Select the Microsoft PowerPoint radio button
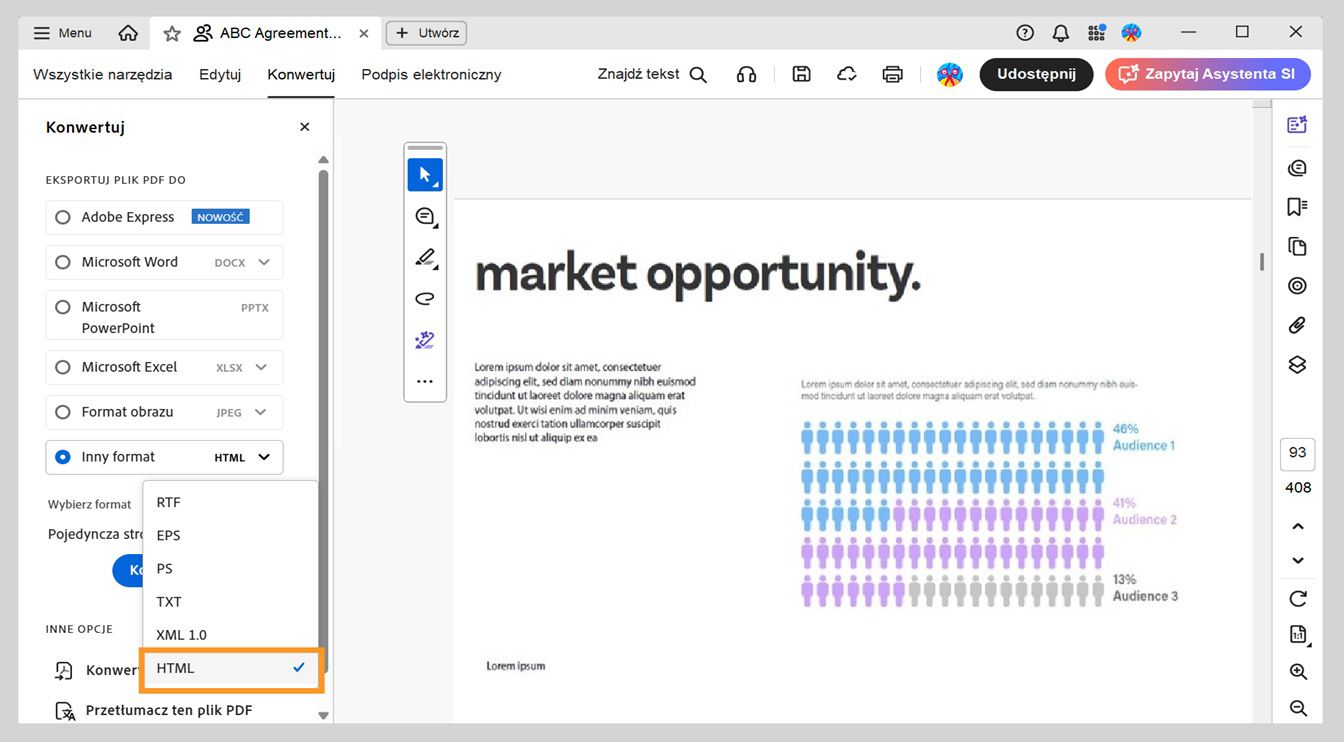The width and height of the screenshot is (1344, 742). click(63, 307)
